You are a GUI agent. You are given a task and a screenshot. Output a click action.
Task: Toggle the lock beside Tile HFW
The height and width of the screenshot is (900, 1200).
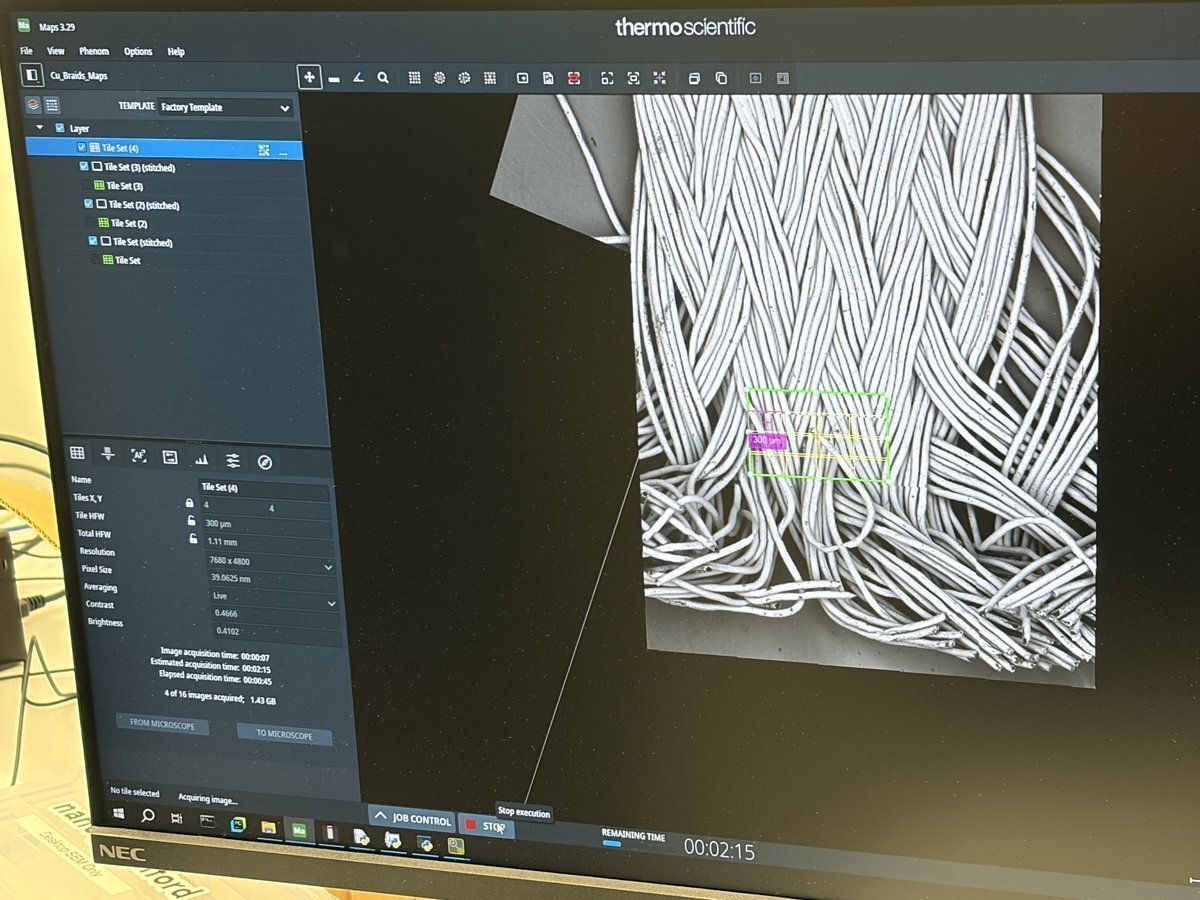point(192,521)
